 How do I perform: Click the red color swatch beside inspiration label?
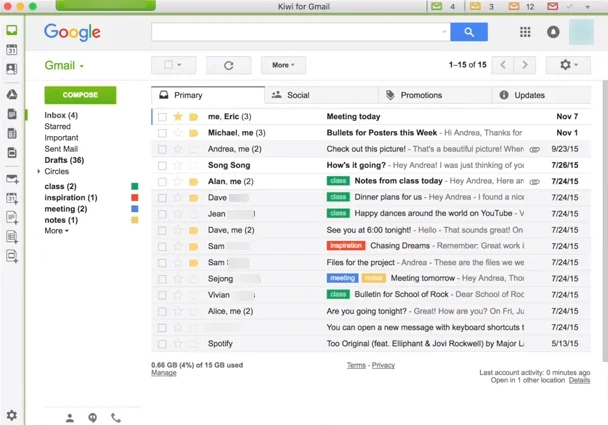[135, 198]
